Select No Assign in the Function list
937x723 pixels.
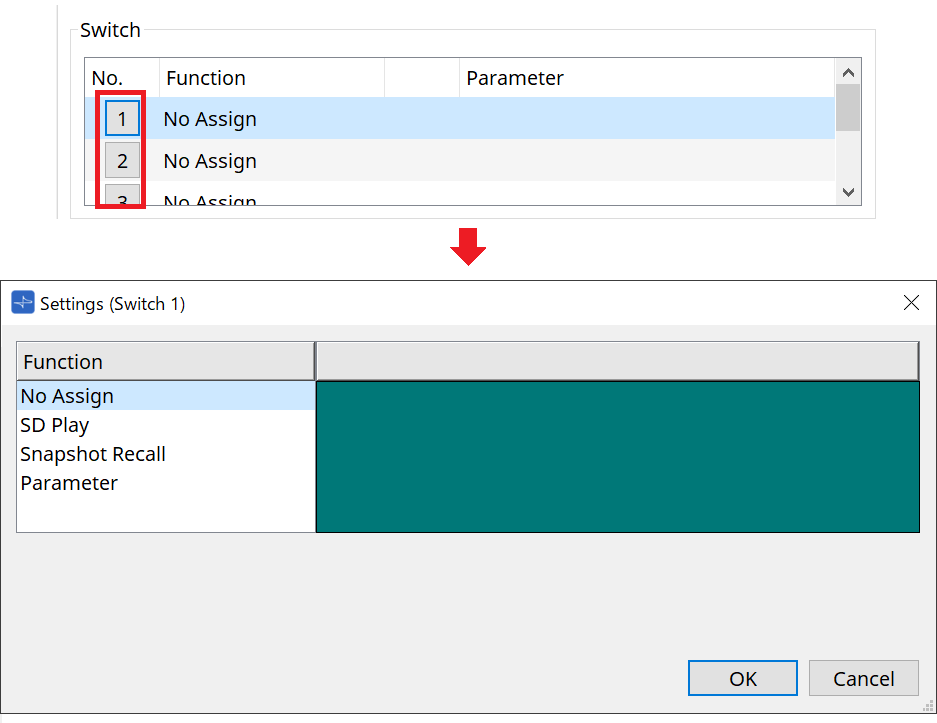point(67,396)
